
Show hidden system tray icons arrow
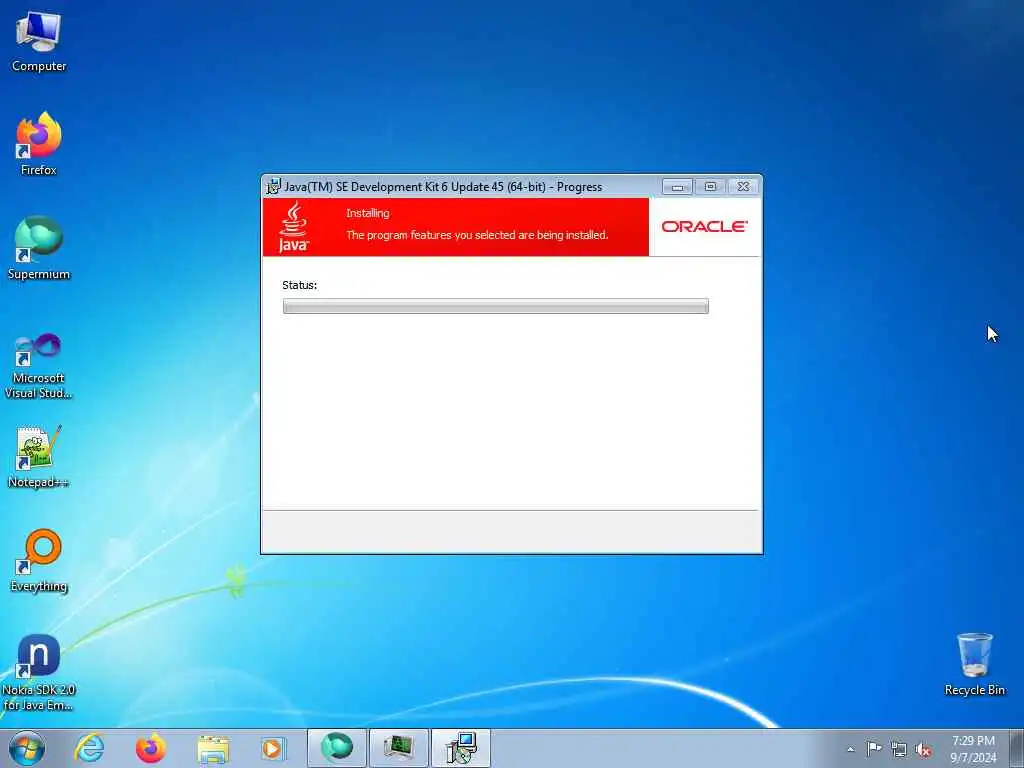(850, 749)
